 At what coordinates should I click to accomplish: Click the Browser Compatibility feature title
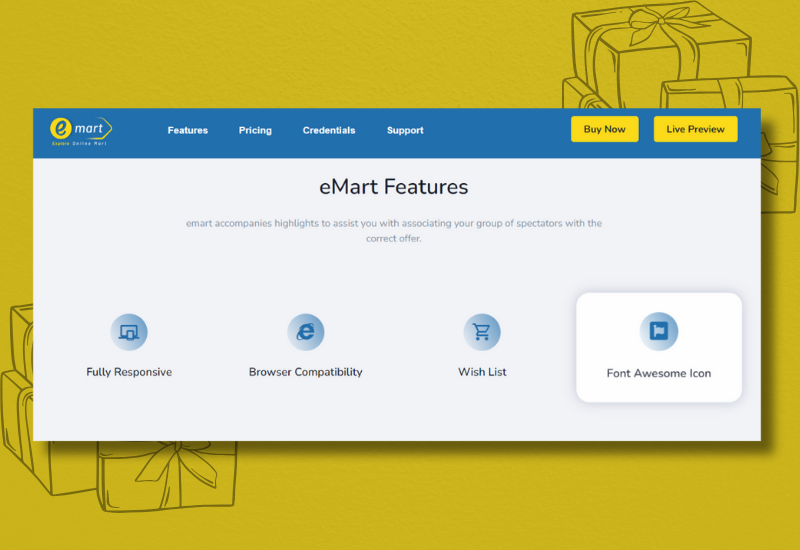(x=305, y=372)
